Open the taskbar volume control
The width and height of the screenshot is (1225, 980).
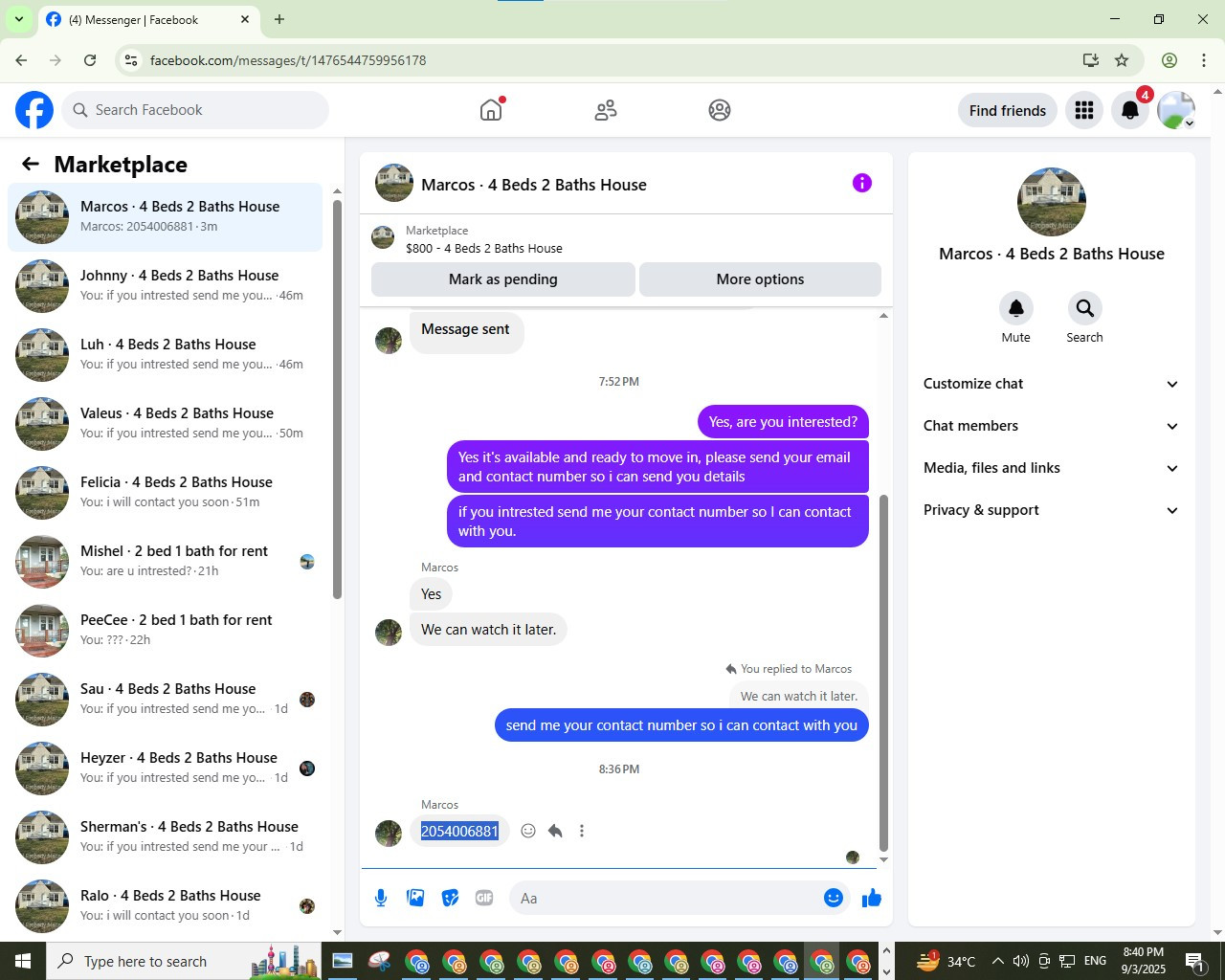coord(1021,961)
